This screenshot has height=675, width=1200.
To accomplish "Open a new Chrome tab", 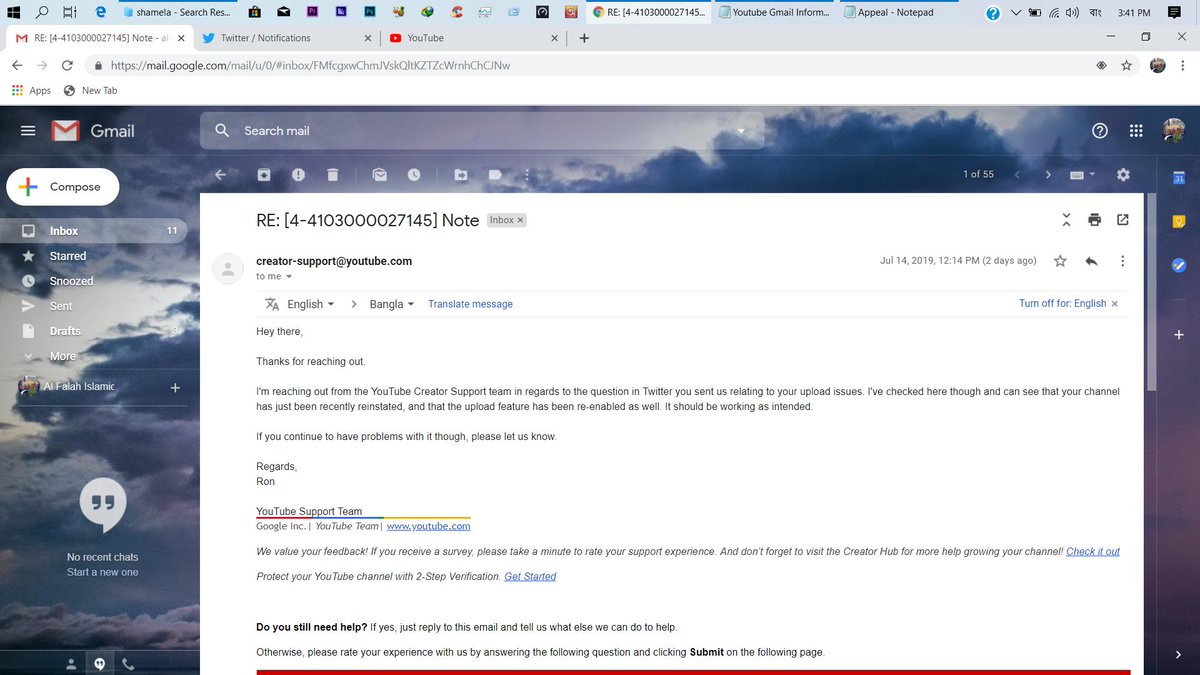I will [584, 38].
